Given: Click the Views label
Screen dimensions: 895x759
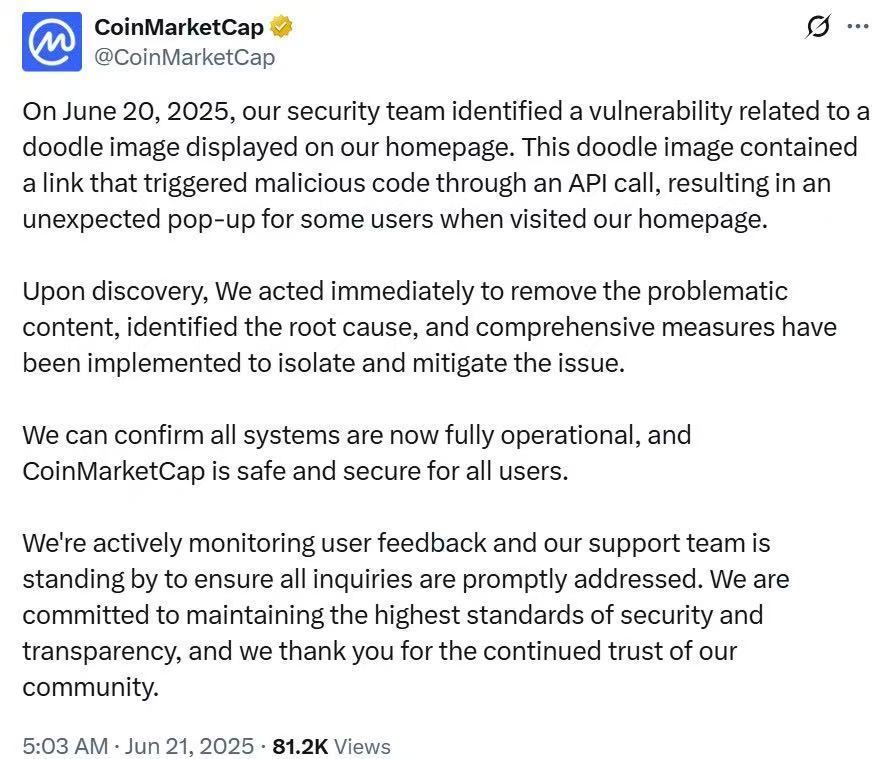Looking at the screenshot, I should pyautogui.click(x=362, y=746).
